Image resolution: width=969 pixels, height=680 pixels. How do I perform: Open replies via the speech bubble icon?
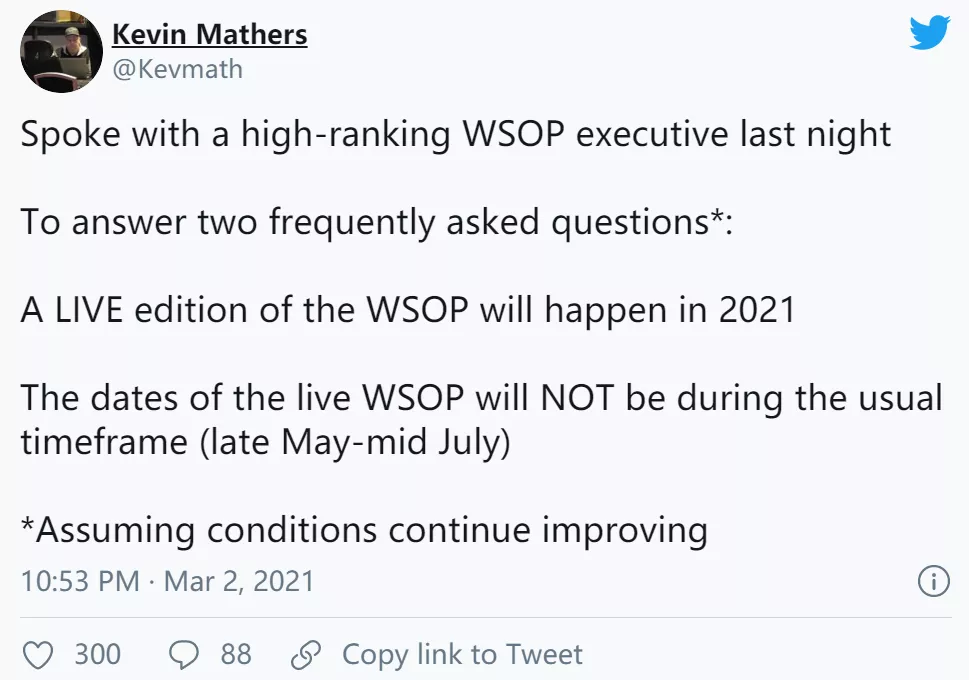[x=184, y=655]
